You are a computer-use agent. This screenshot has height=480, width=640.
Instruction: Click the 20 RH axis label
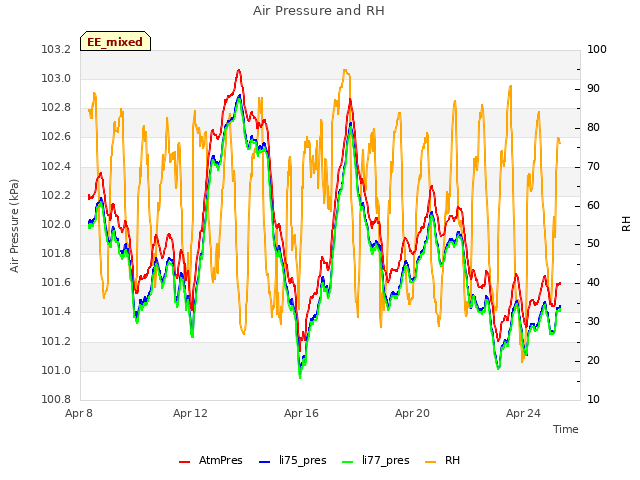593,361
